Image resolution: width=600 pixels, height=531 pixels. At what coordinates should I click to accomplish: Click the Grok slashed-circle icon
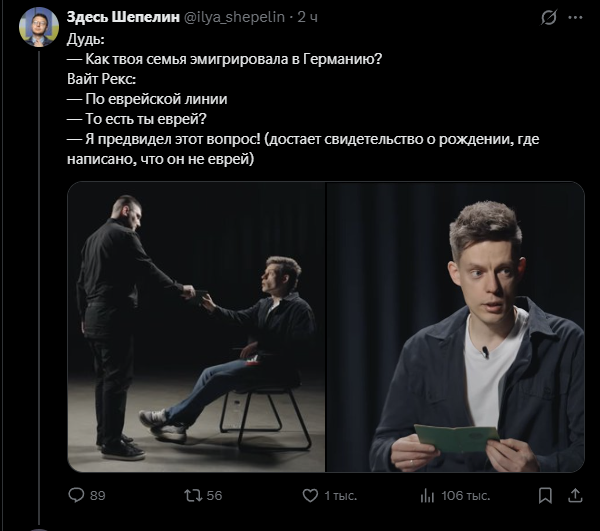pos(549,18)
